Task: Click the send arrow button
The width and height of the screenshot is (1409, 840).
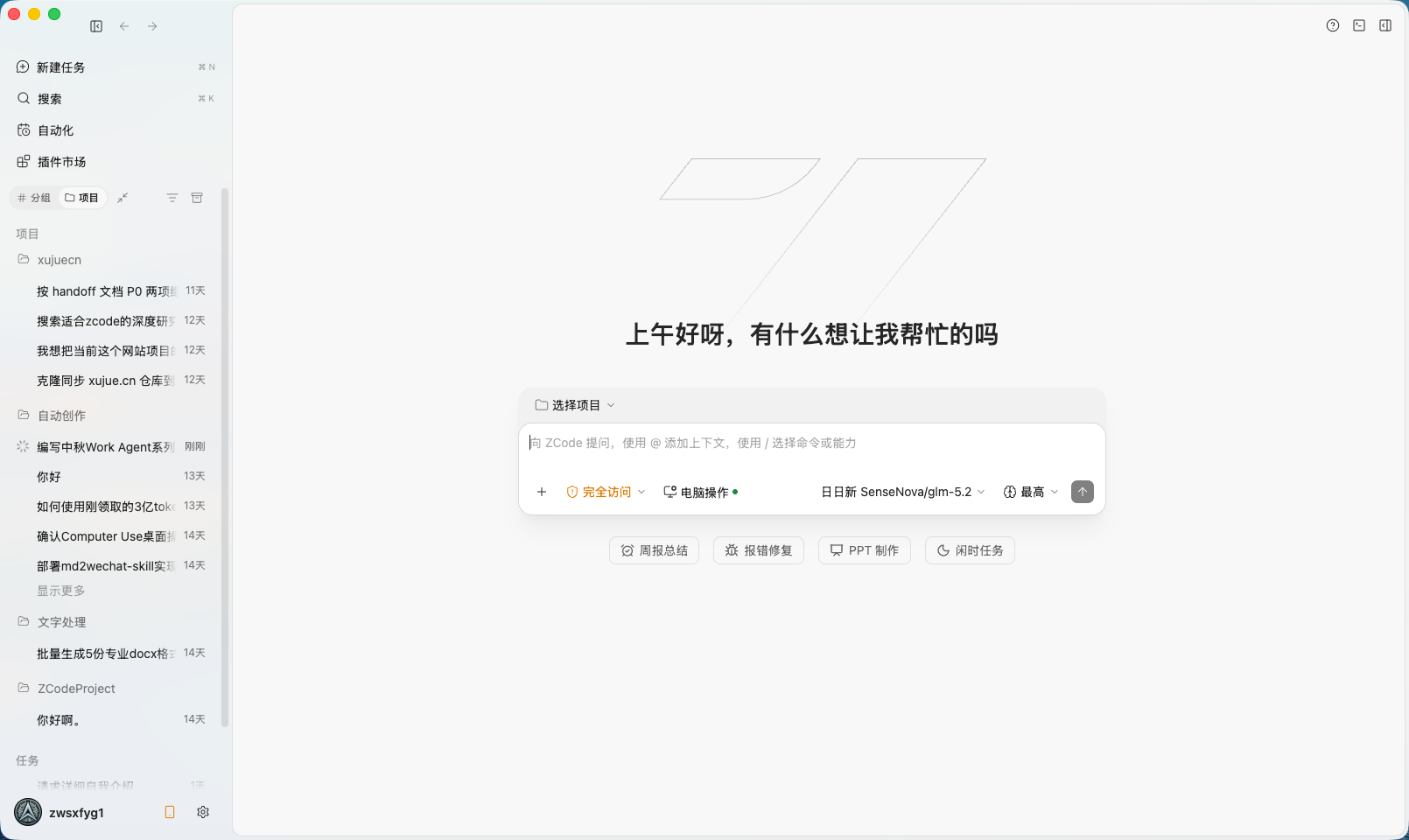Action: click(1083, 492)
